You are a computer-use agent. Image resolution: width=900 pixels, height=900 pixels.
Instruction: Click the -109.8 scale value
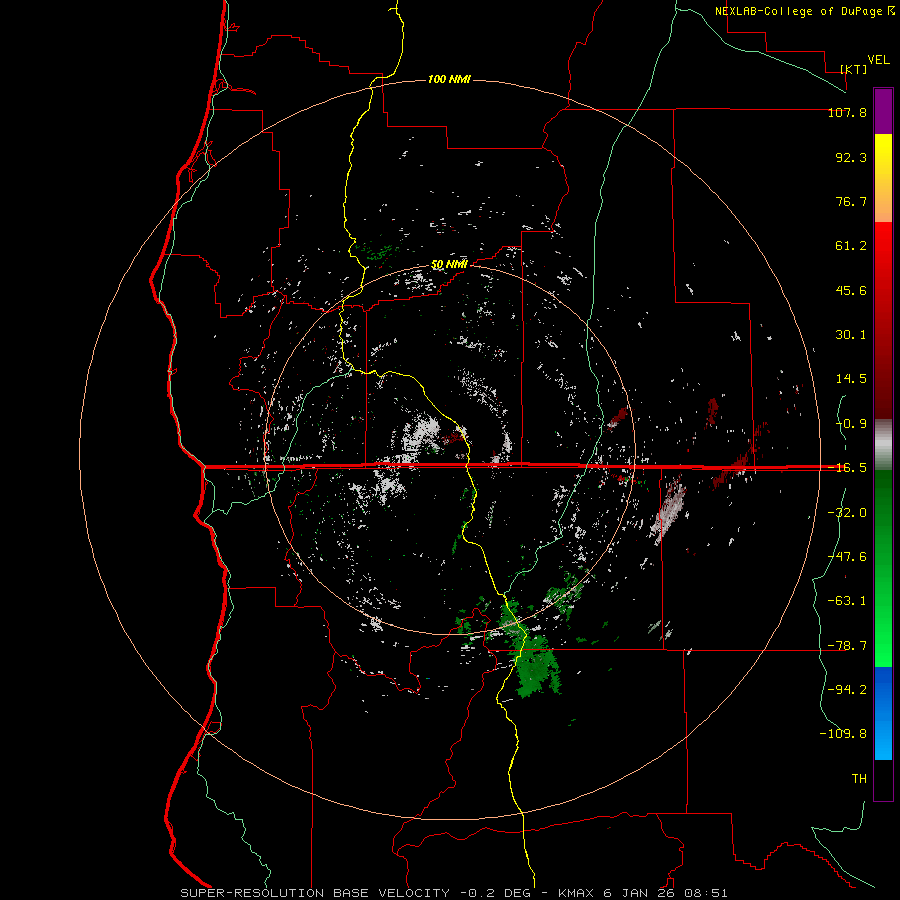click(843, 734)
